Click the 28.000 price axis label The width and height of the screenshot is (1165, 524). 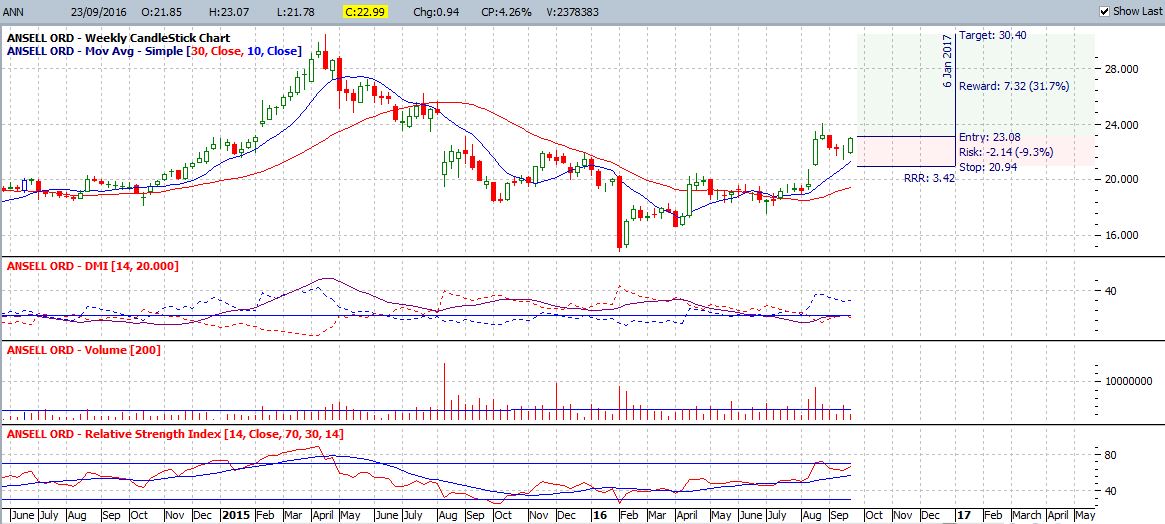coord(1123,68)
